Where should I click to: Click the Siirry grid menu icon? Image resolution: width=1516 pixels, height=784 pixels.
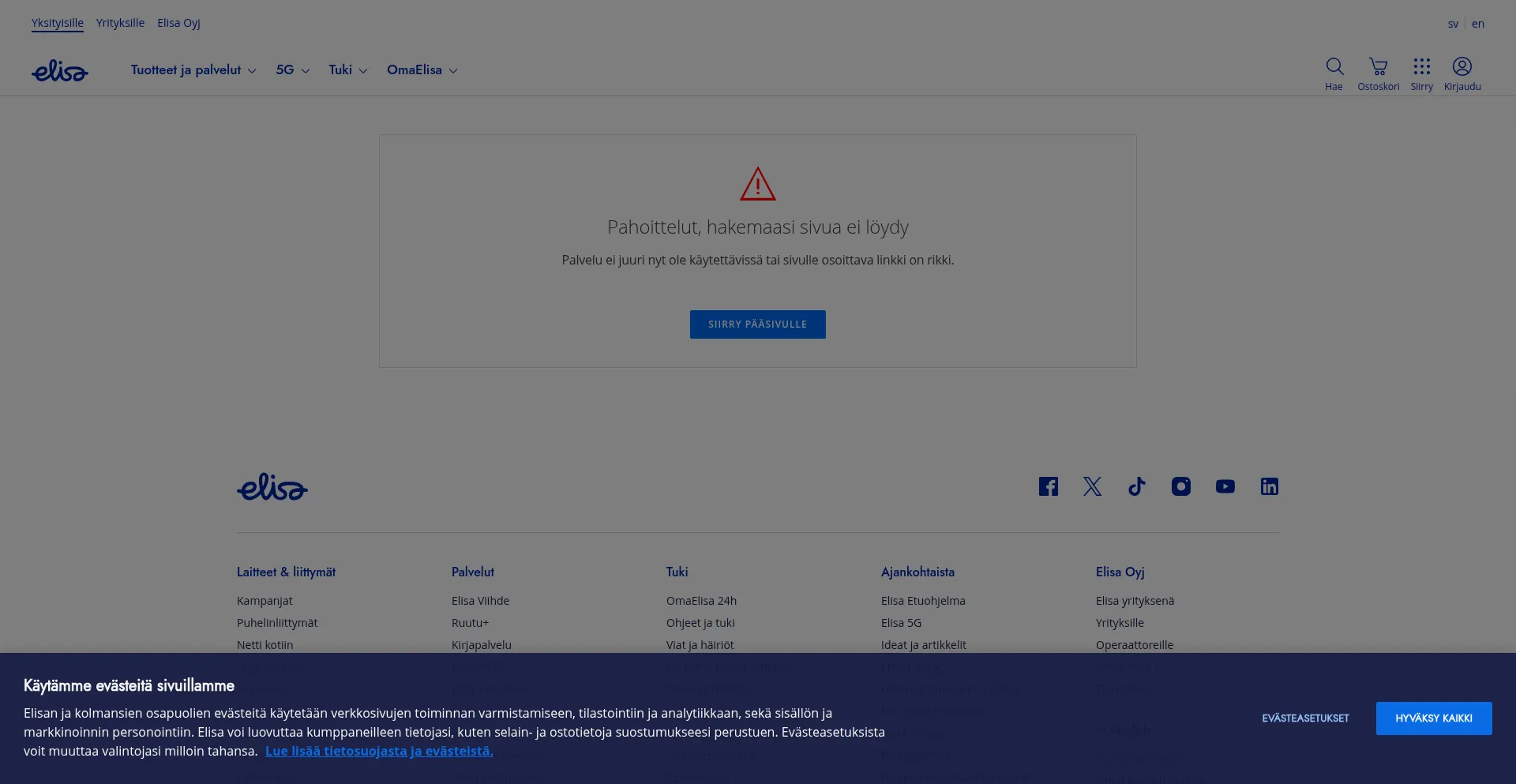(x=1421, y=67)
